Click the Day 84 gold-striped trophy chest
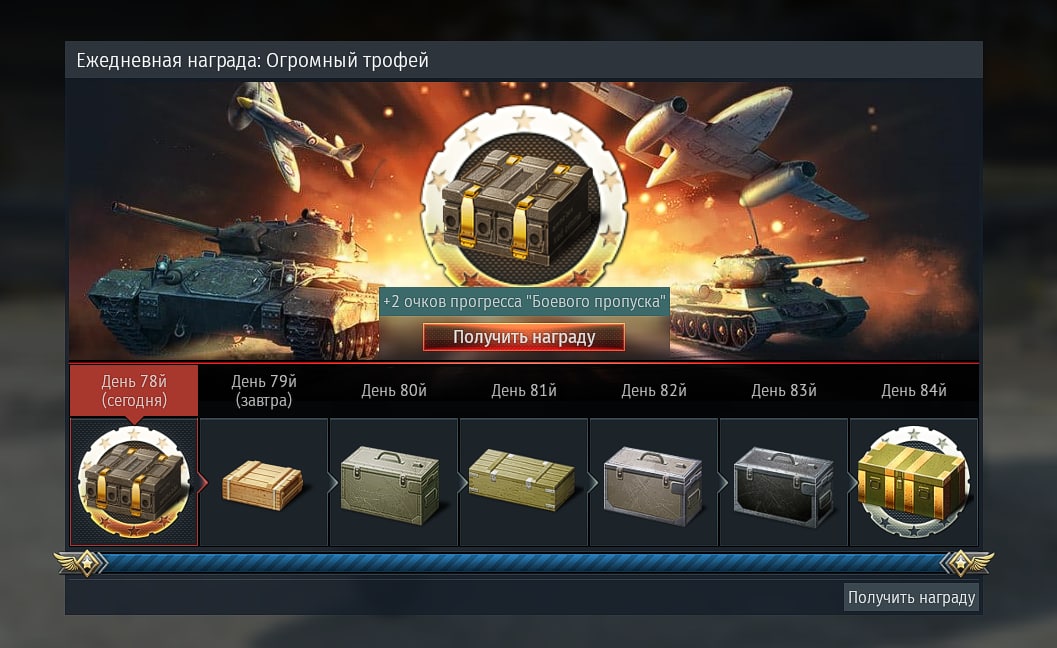 tap(913, 481)
